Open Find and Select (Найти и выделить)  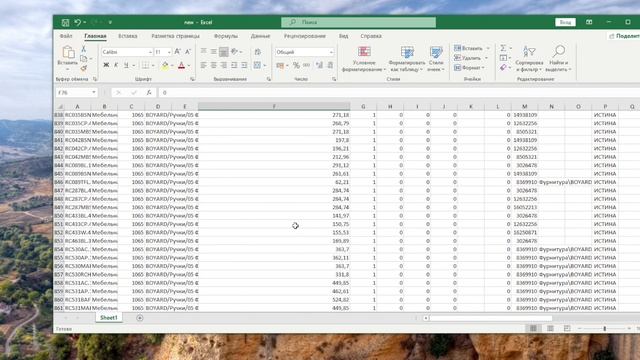click(559, 59)
